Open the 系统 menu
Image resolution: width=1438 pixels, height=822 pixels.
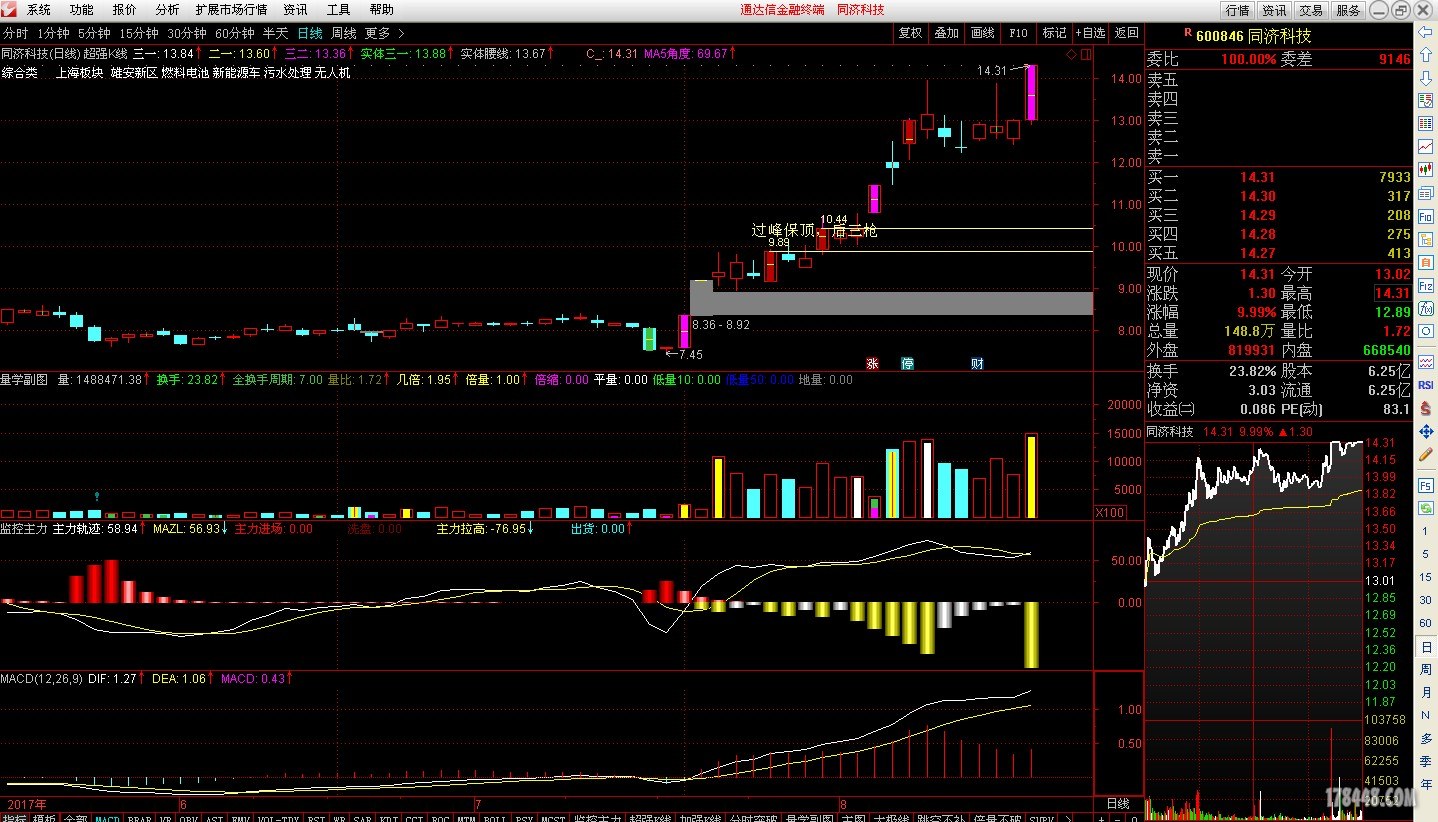39,10
